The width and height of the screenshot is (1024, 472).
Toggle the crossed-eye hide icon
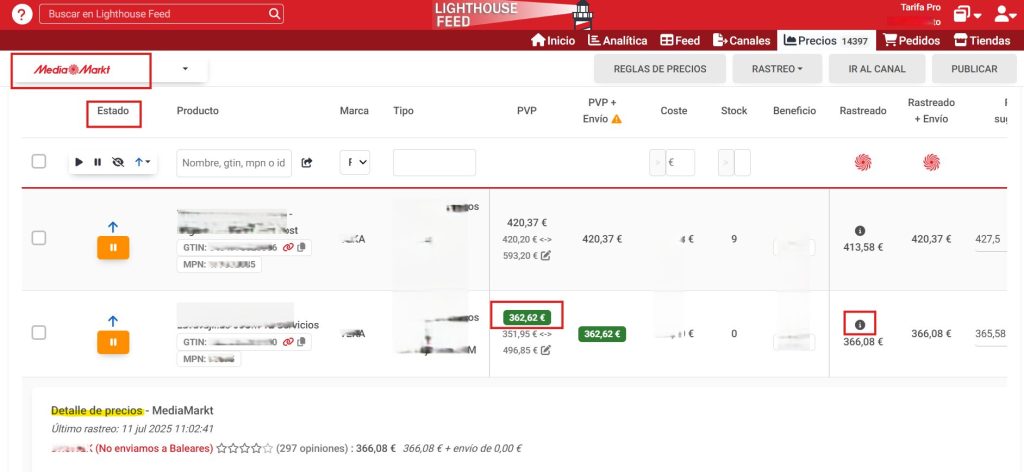(x=118, y=162)
